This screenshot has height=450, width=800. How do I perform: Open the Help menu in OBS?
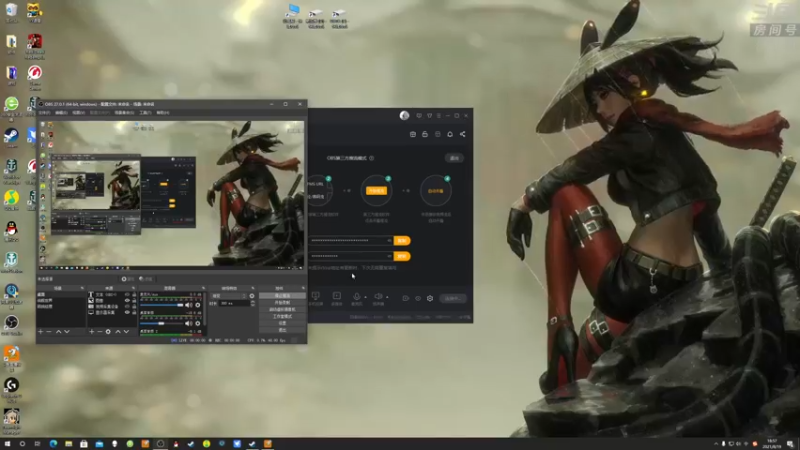tap(163, 113)
